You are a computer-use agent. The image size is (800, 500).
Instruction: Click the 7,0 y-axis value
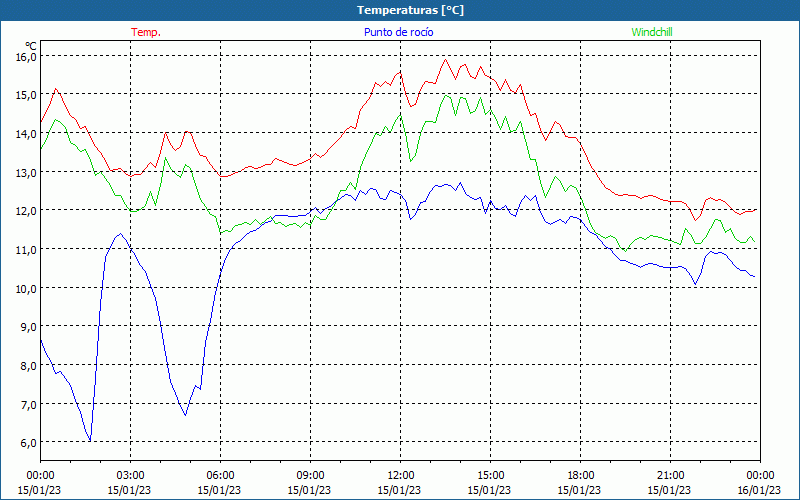[28, 404]
